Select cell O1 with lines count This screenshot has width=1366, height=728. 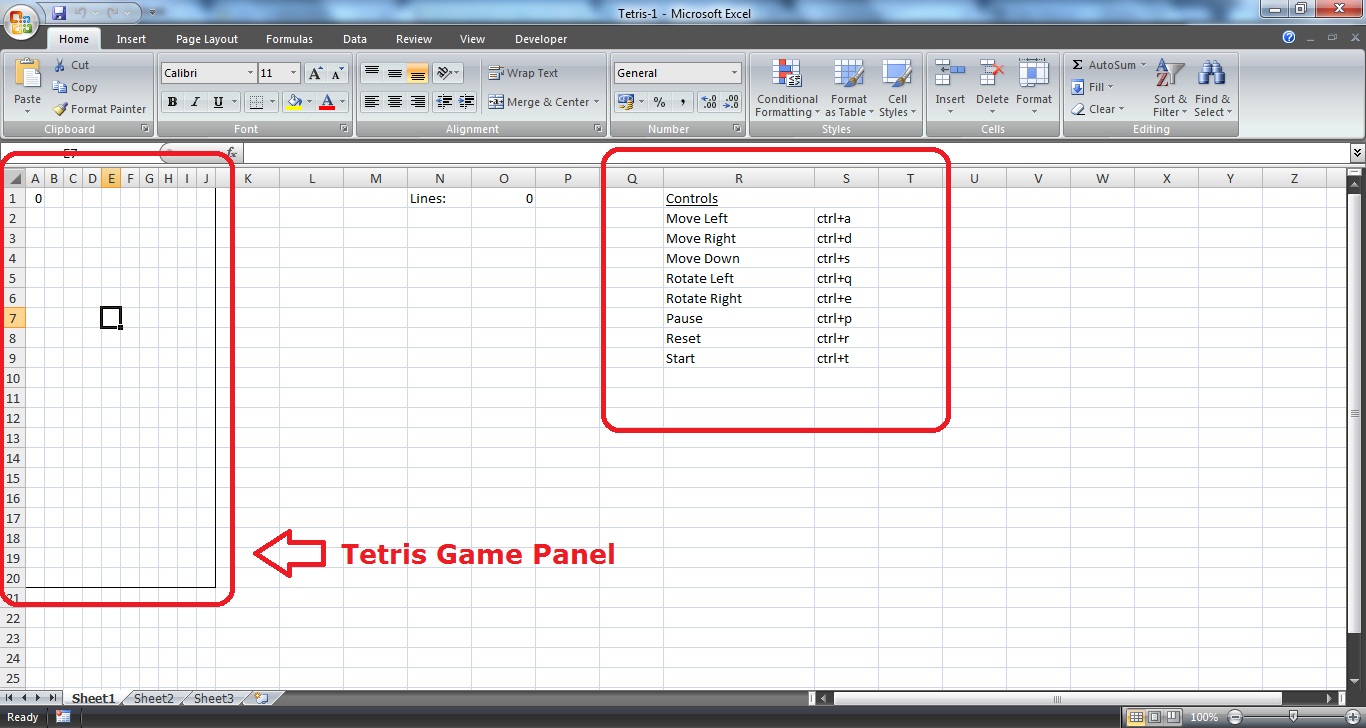503,198
